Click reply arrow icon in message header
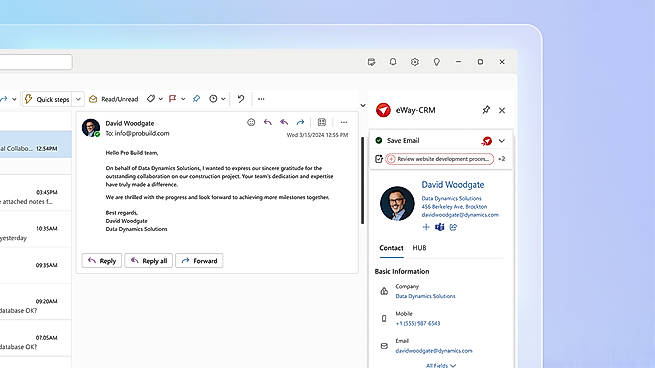This screenshot has height=368, width=655. (x=268, y=122)
